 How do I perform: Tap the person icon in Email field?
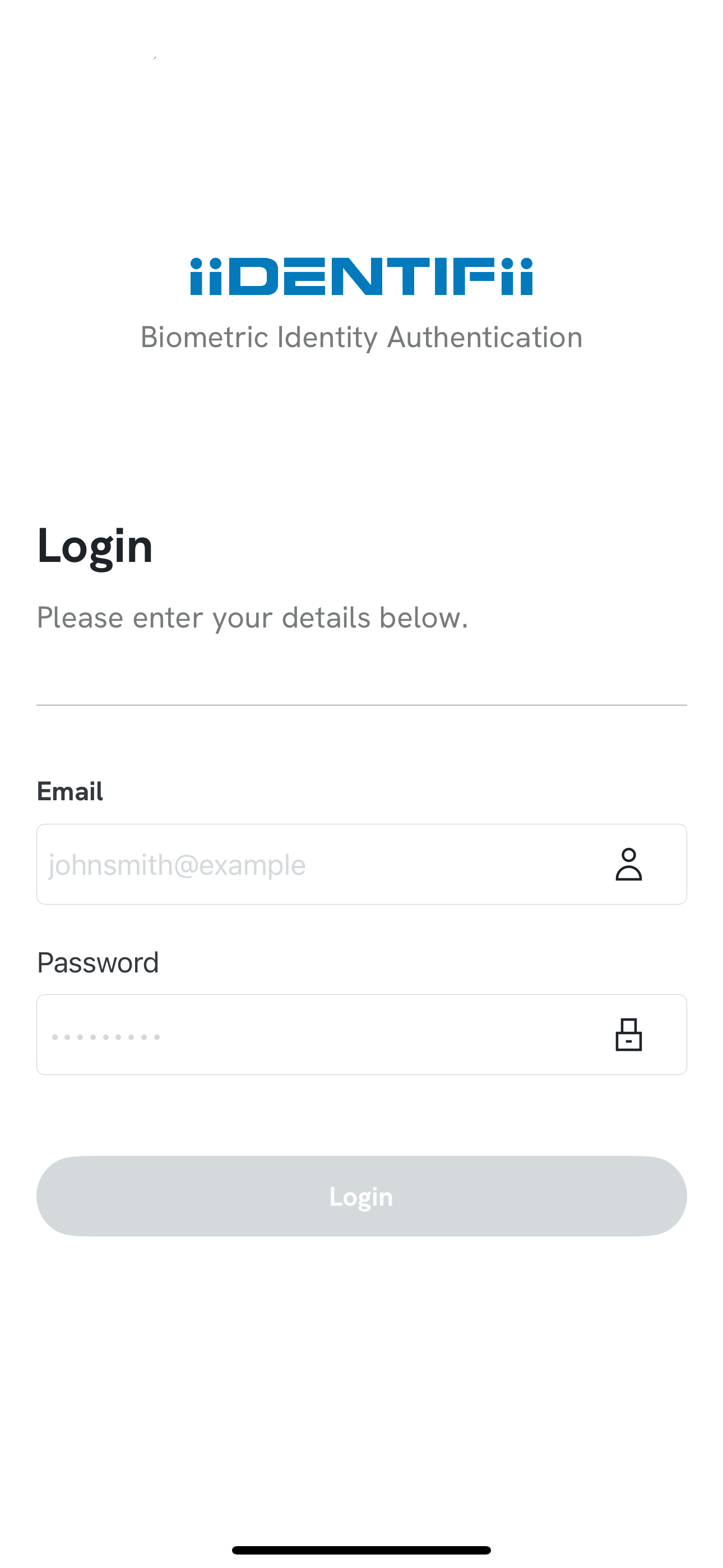[x=628, y=864]
